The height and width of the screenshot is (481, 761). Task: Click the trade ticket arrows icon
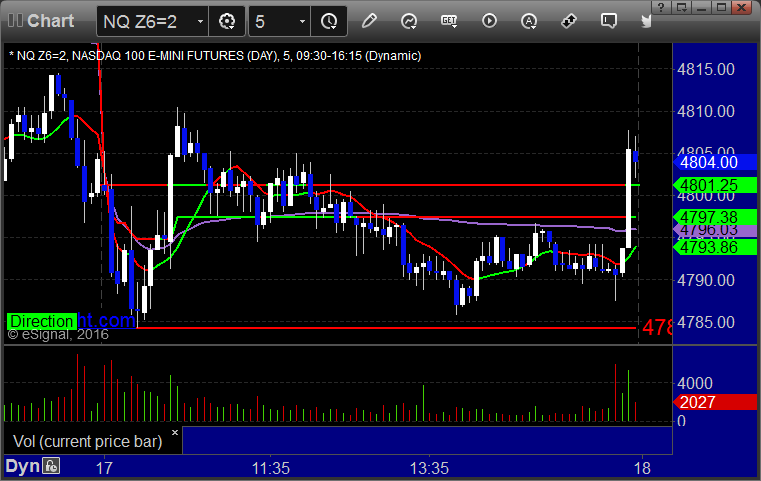point(568,21)
